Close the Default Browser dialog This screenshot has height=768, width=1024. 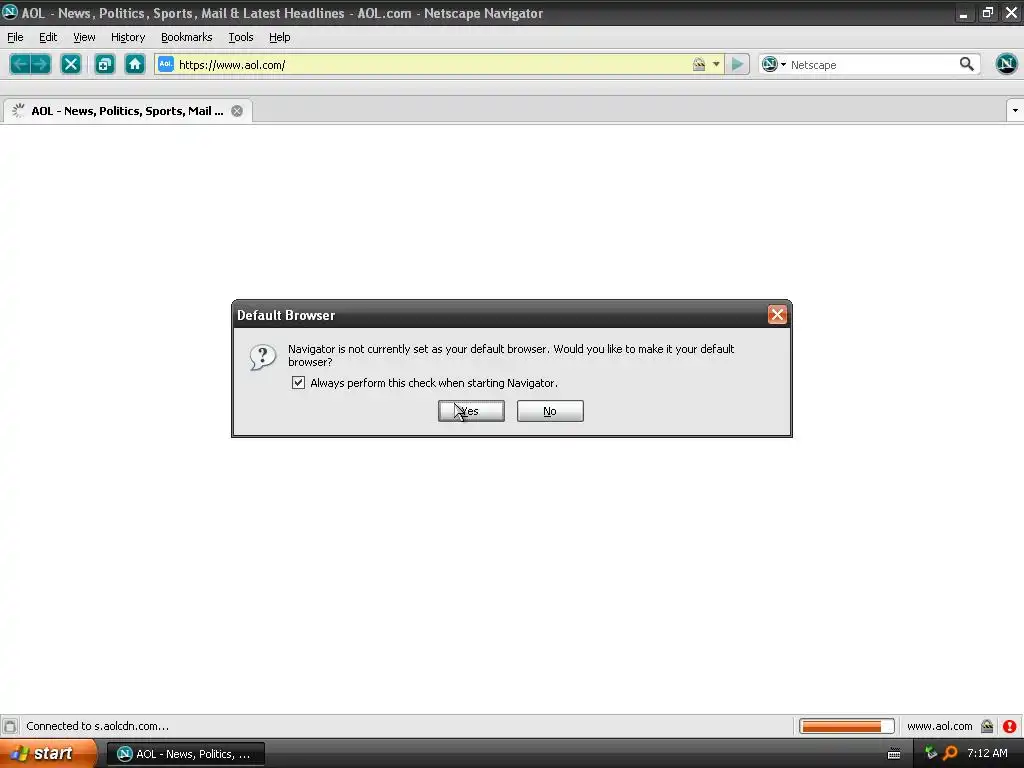tap(776, 315)
